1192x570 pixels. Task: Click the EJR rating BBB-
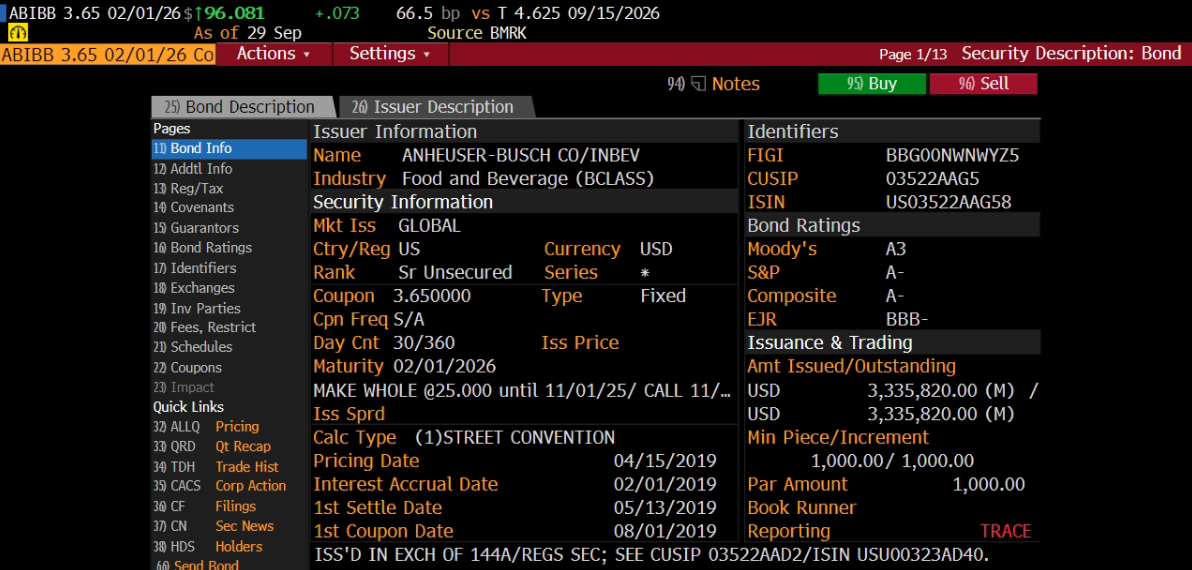click(907, 319)
